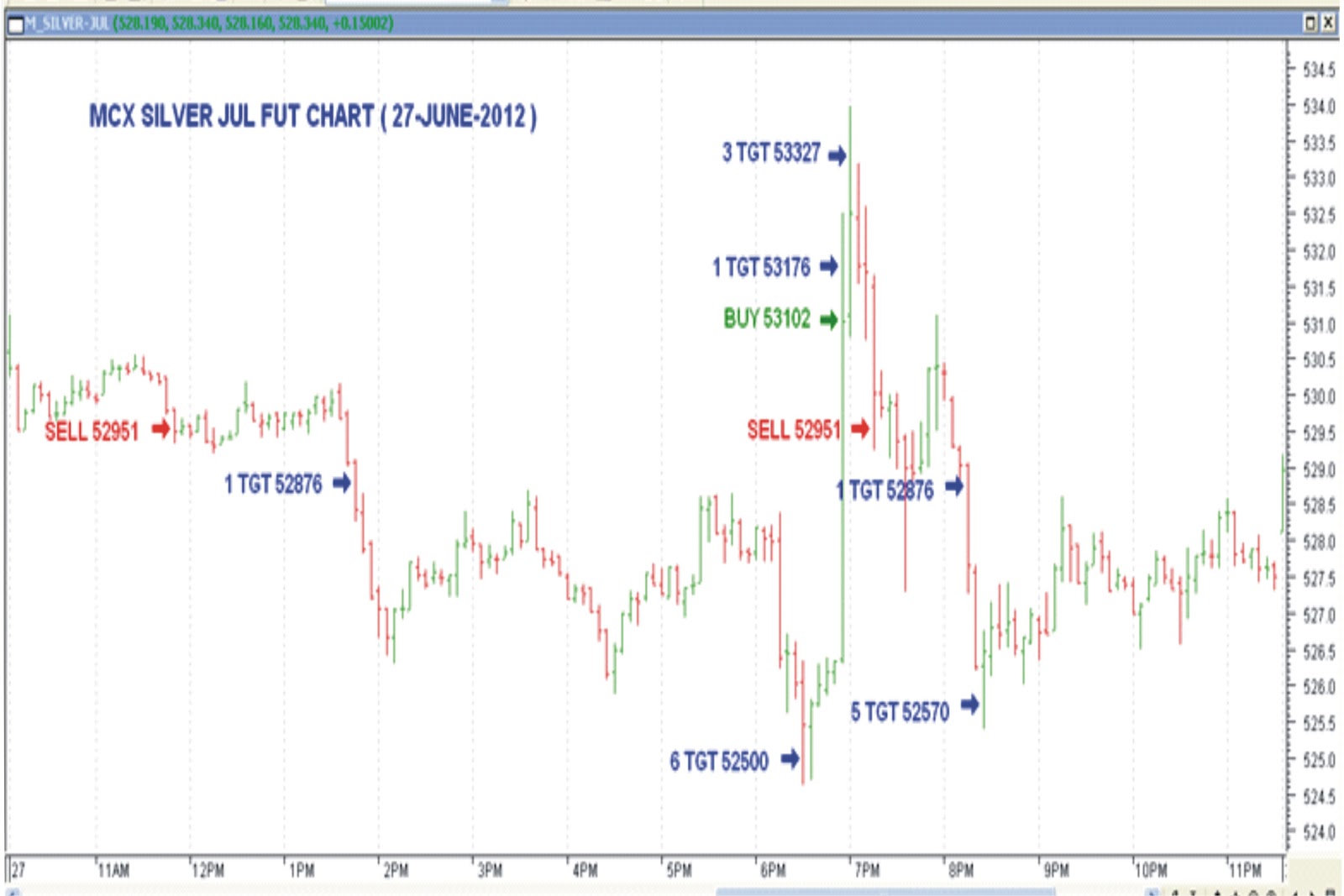Click the '1 TGT 53176' annotation
This screenshot has height=896, width=1344.
[x=762, y=267]
